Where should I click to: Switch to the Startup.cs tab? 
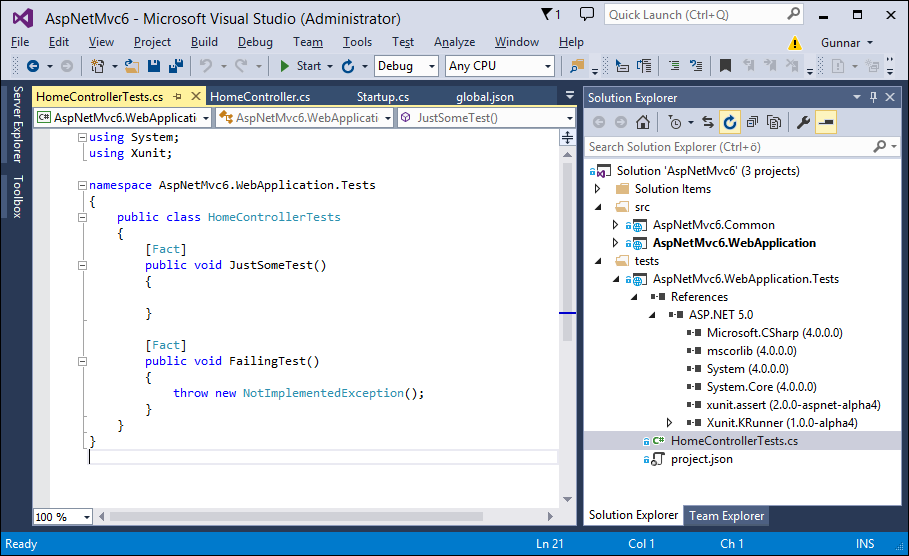point(383,97)
